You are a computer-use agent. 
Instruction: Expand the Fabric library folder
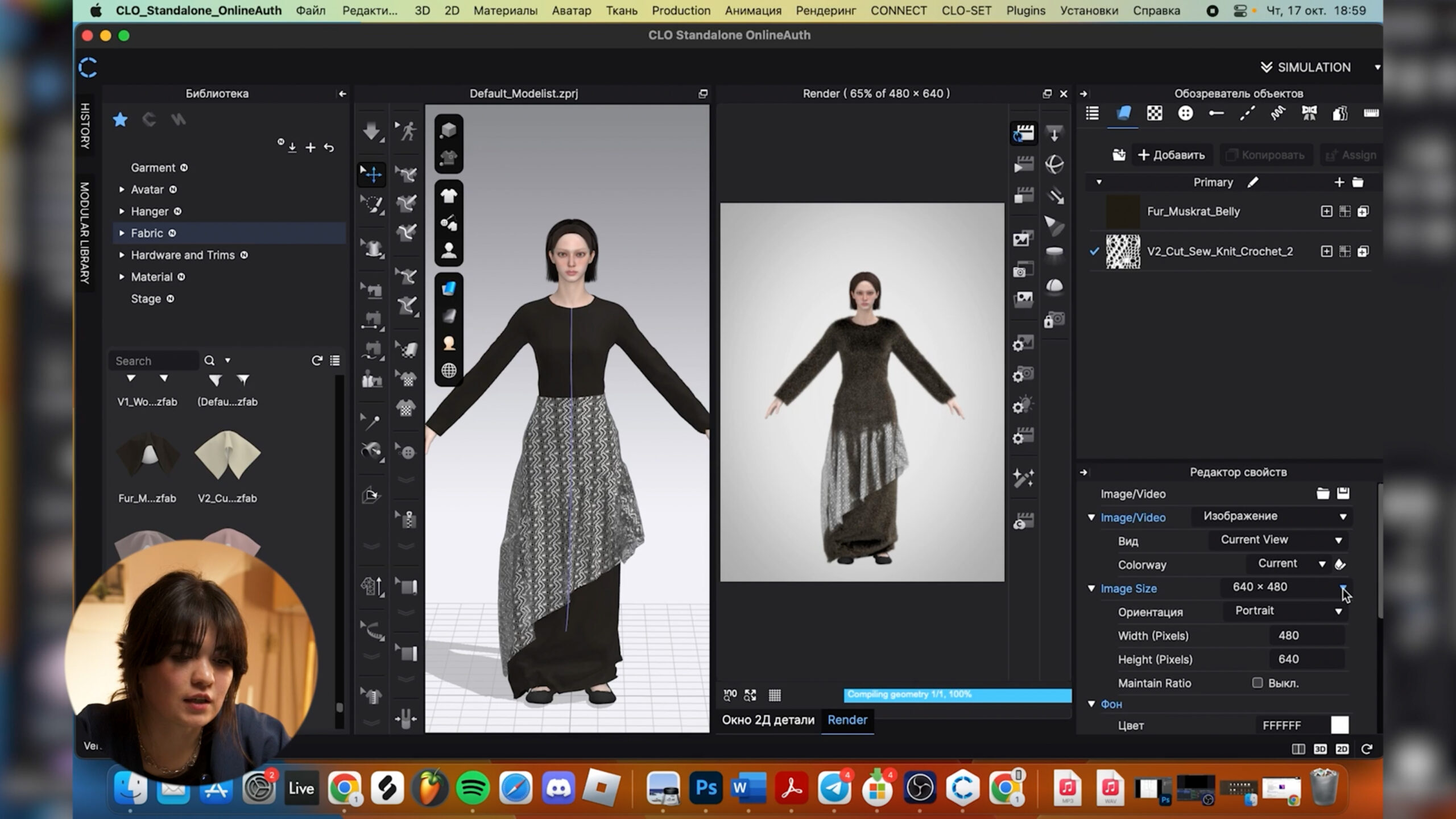[122, 233]
